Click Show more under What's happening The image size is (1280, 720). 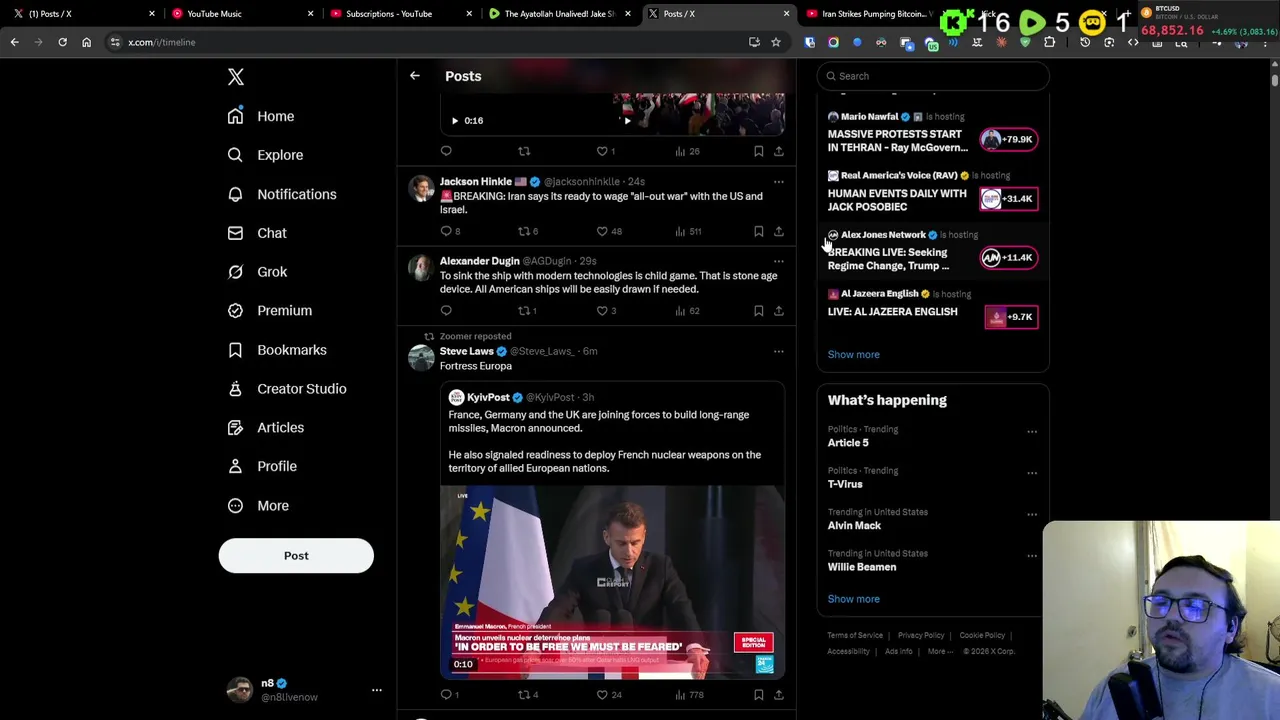click(853, 599)
